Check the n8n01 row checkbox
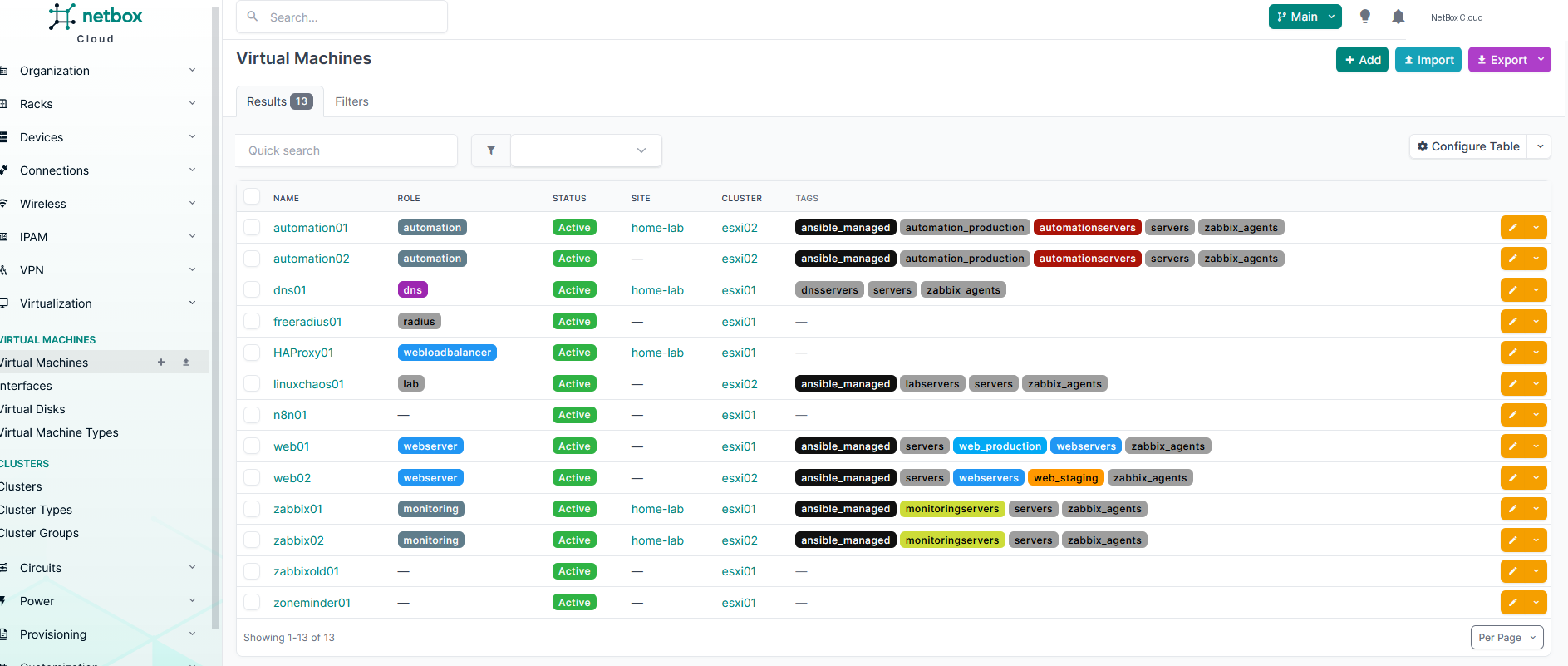This screenshot has height=666, width=1568. point(252,414)
